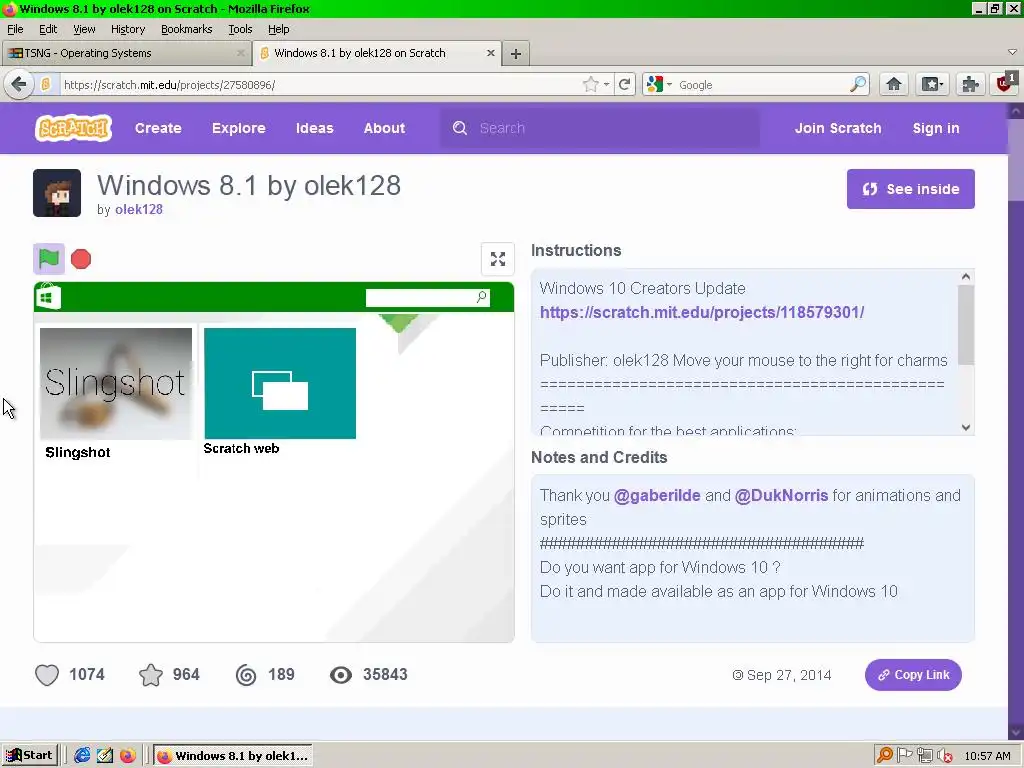
Task: Launch Internet Explorer from quick launch
Action: point(82,756)
